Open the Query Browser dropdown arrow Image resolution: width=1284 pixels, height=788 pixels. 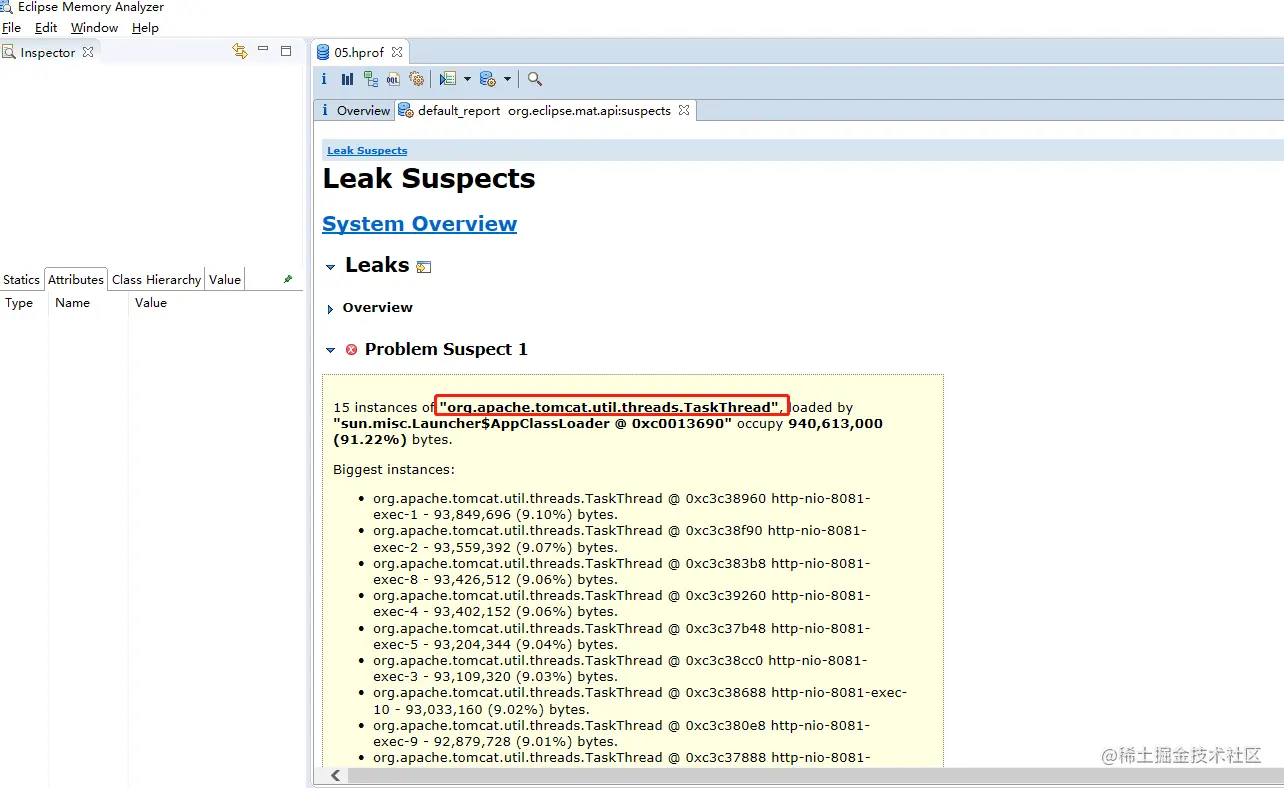507,79
